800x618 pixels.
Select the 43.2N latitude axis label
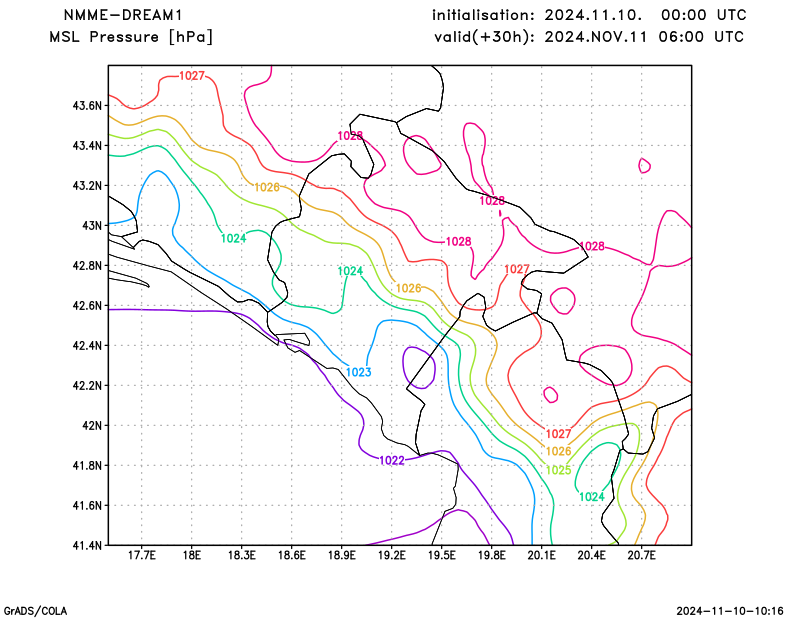pyautogui.click(x=87, y=185)
